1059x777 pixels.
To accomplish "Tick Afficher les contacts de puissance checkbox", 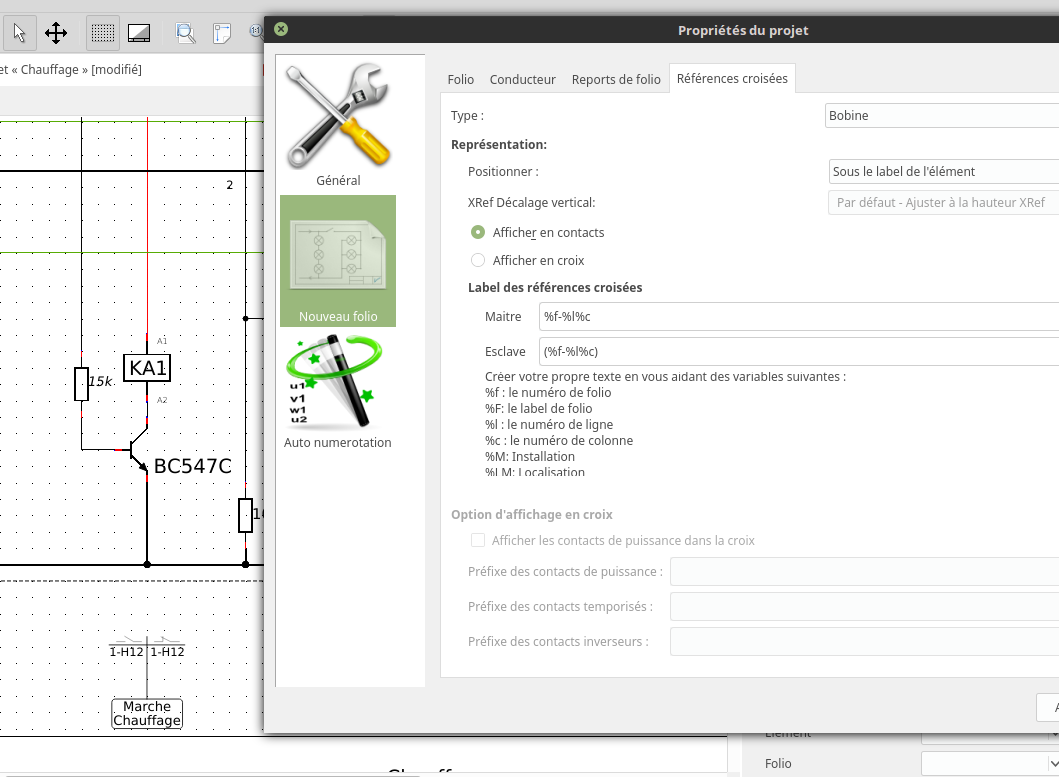I will tap(478, 540).
